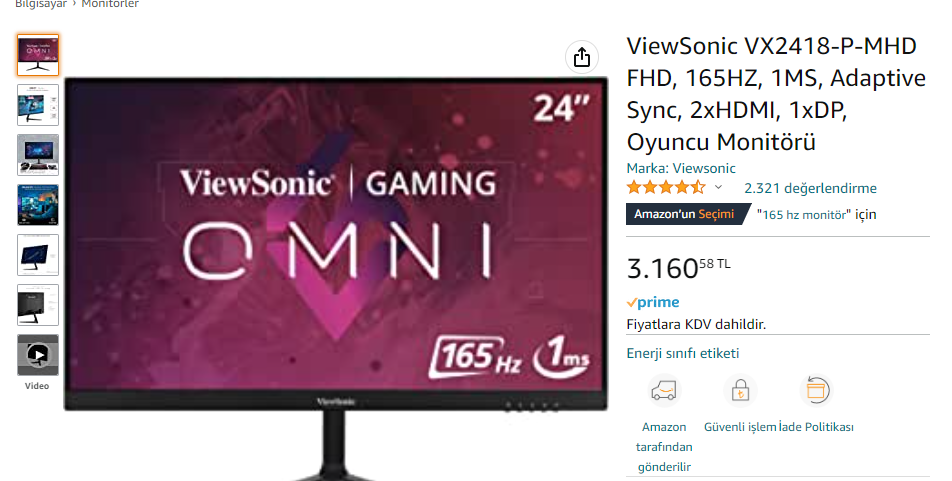This screenshot has height=481, width=952.
Task: Click the Prime logo badge
Action: 653,302
